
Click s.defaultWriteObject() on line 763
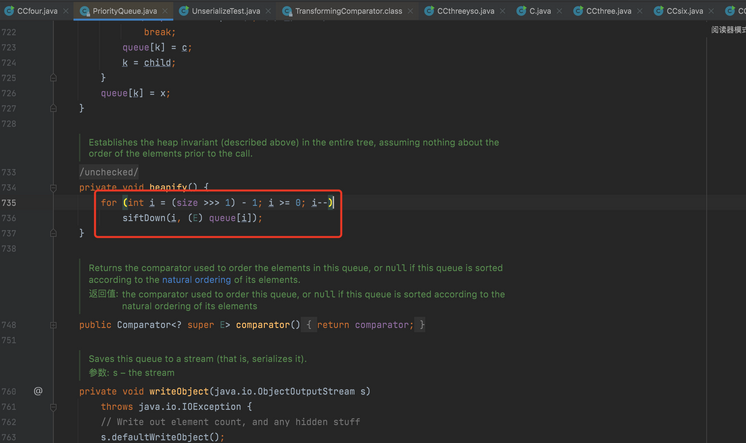(x=162, y=437)
